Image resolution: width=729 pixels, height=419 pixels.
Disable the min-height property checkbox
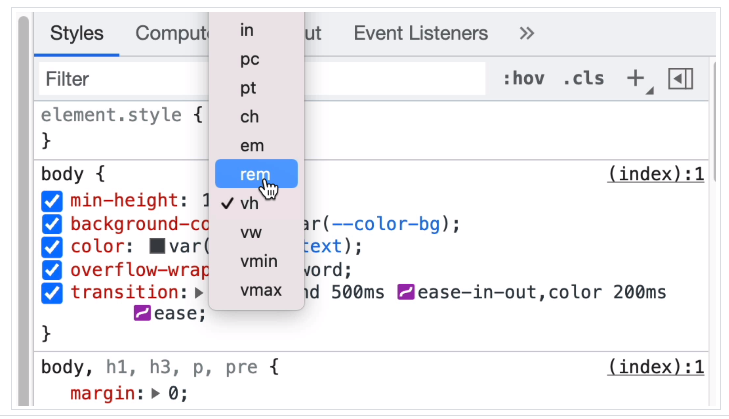52,201
